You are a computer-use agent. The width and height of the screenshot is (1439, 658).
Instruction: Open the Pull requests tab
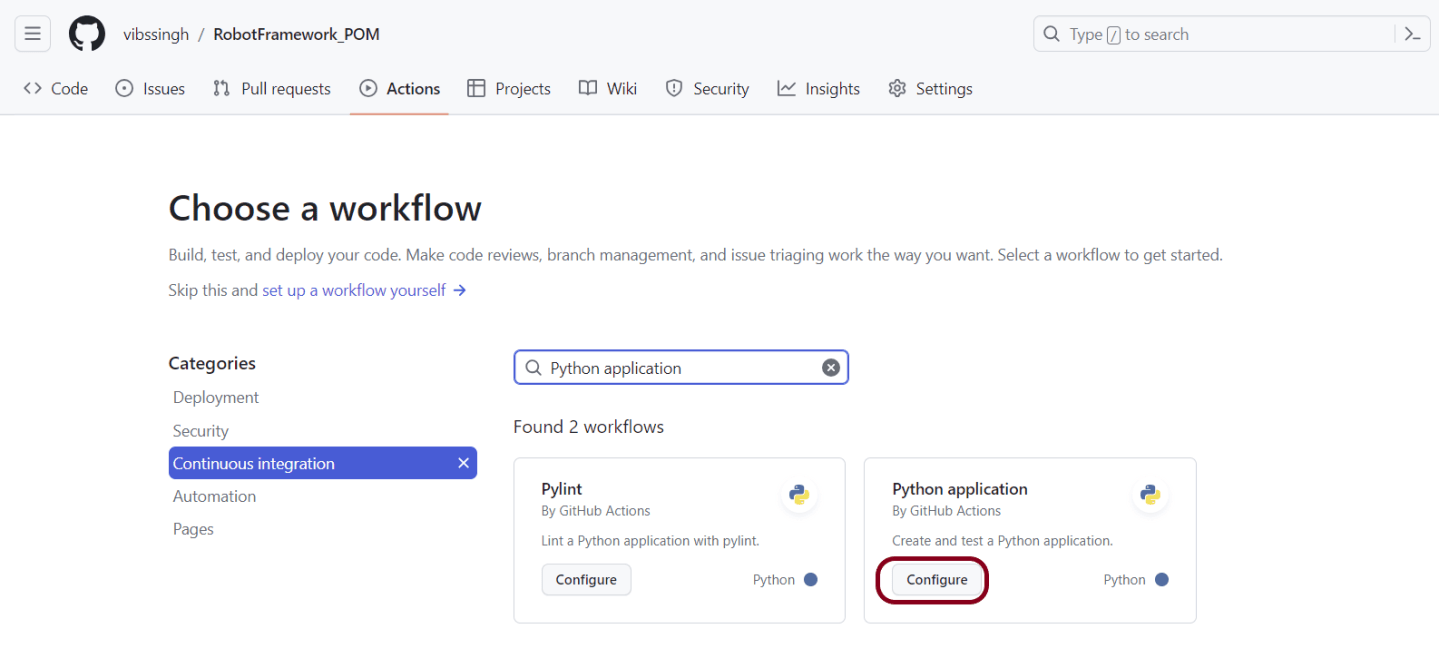point(272,89)
